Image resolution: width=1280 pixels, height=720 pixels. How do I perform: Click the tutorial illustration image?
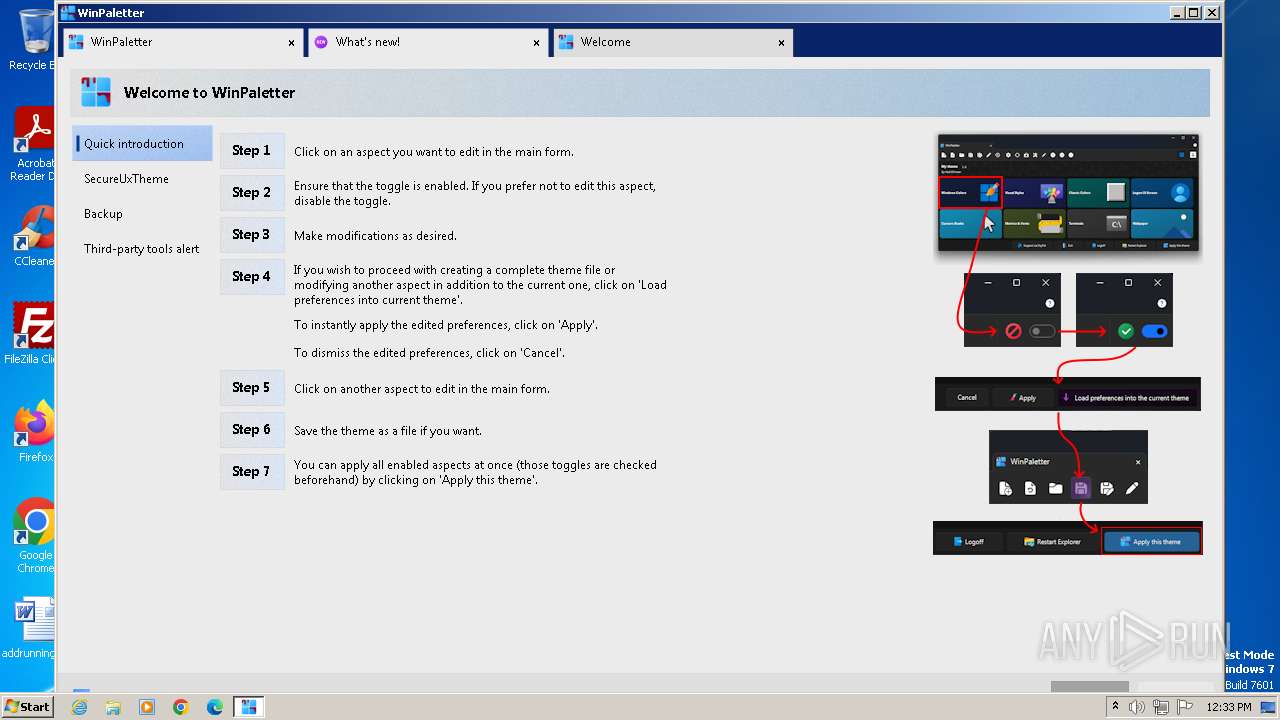(x=1067, y=343)
